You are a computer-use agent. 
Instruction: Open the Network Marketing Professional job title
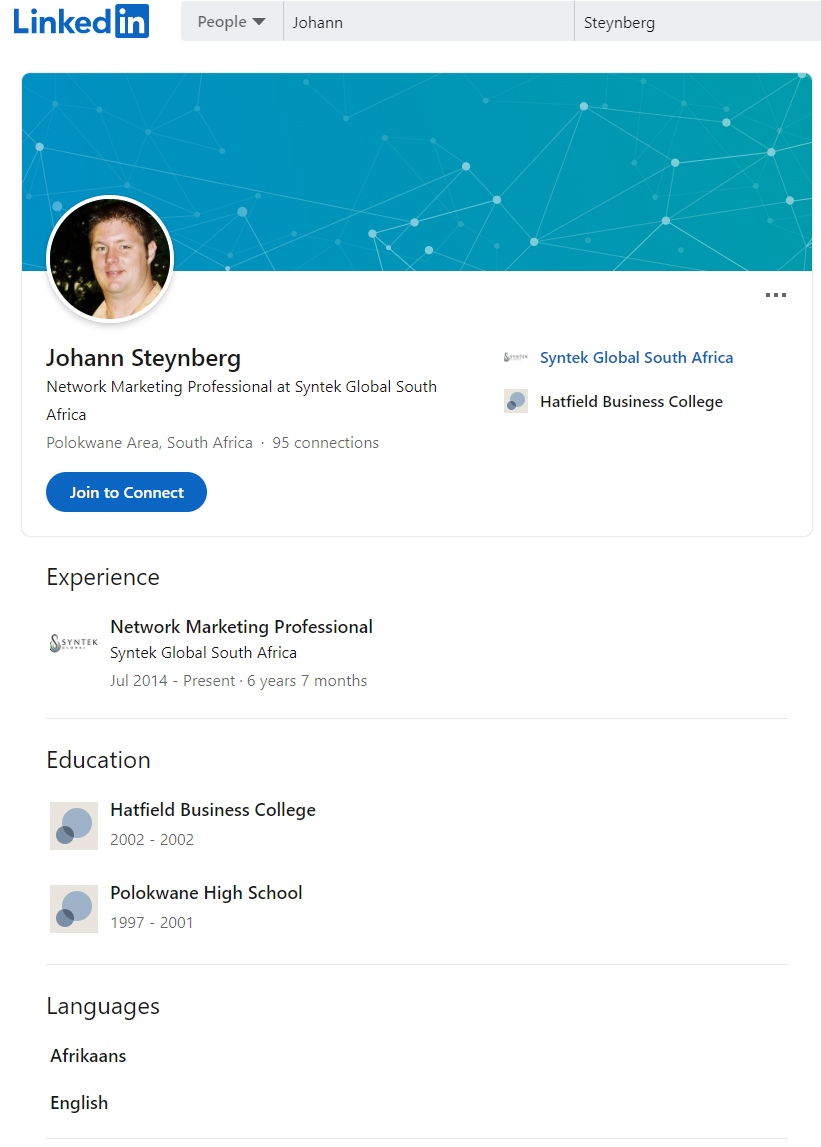point(241,627)
